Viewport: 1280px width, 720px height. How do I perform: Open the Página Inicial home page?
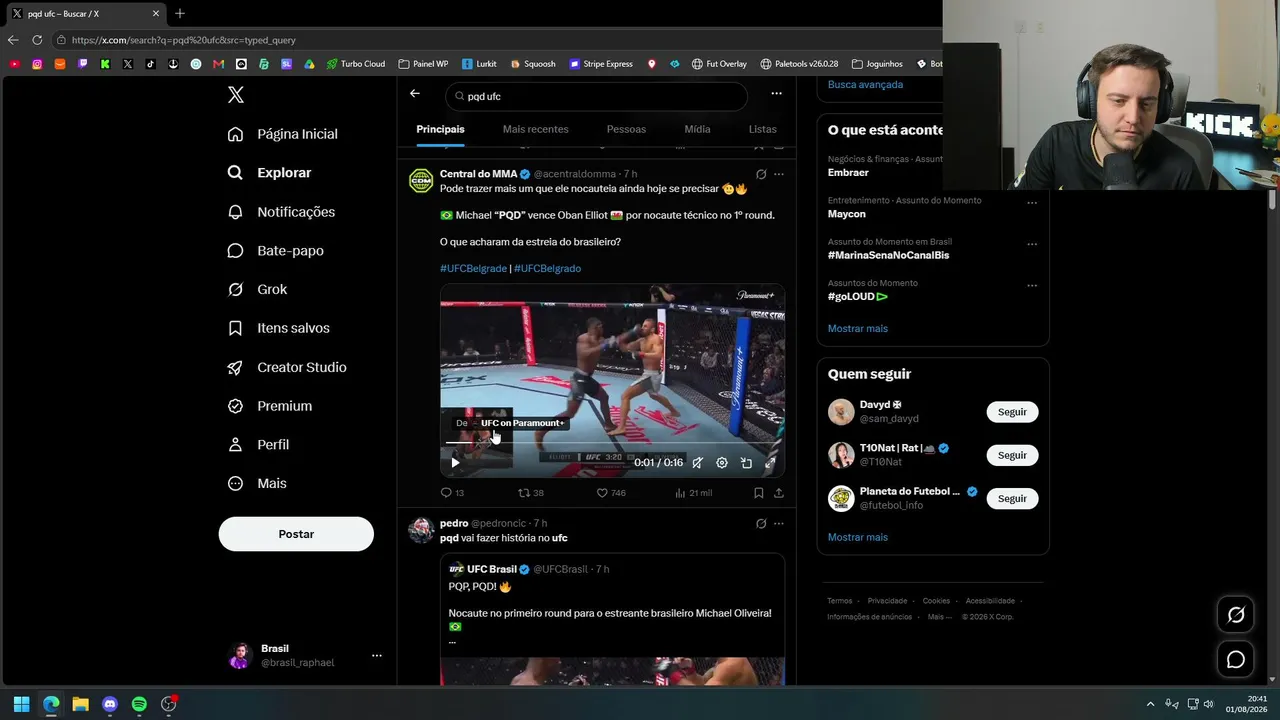[x=283, y=134]
